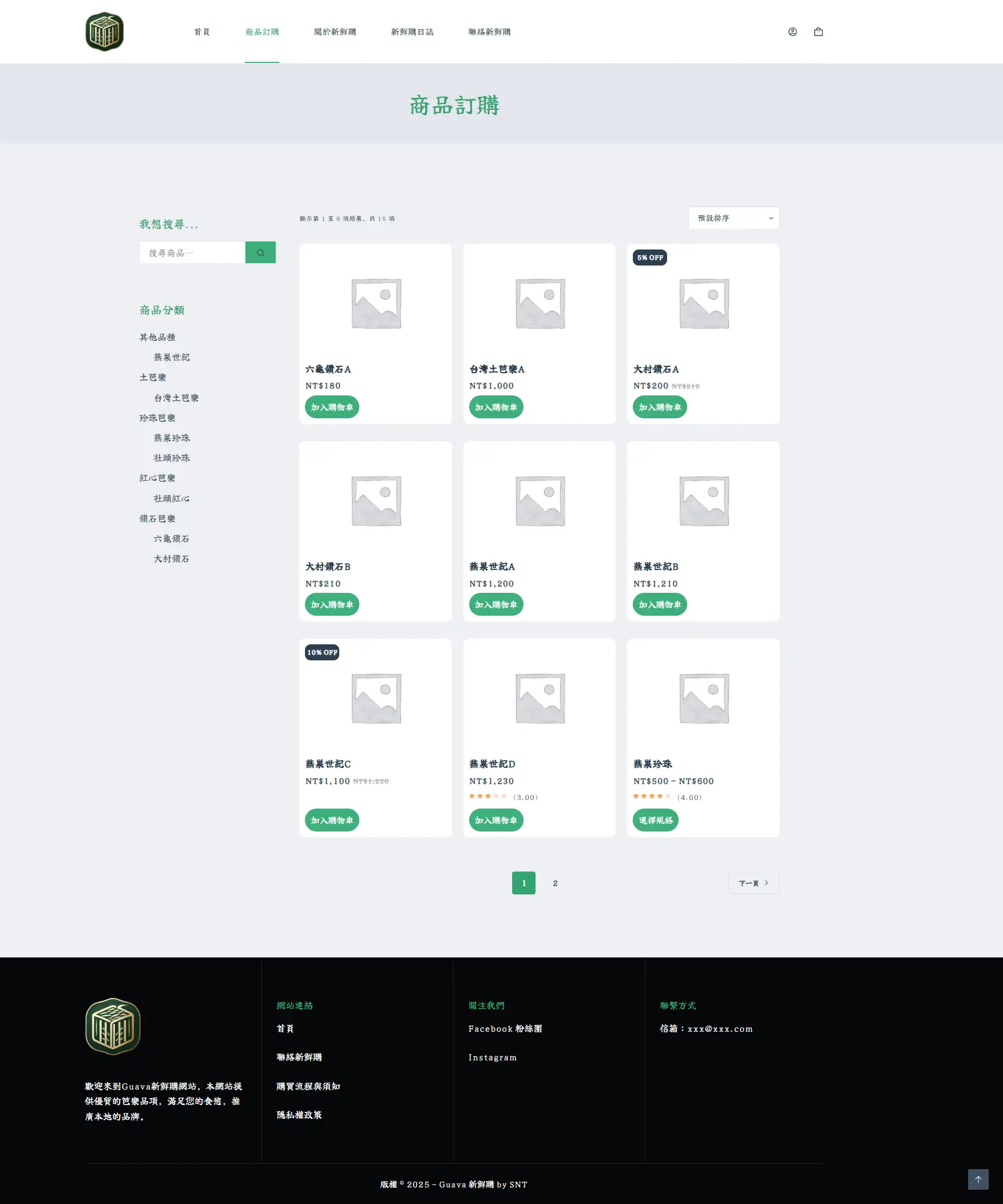Click the scroll-to-top arrow button
Viewport: 1003px width, 1204px height.
coord(978,1179)
